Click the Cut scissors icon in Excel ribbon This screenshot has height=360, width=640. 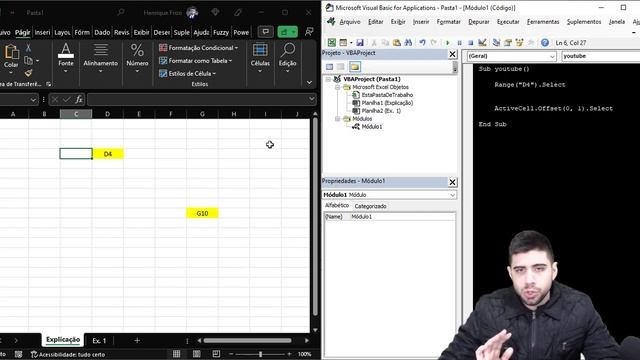pyautogui.click(x=28, y=48)
